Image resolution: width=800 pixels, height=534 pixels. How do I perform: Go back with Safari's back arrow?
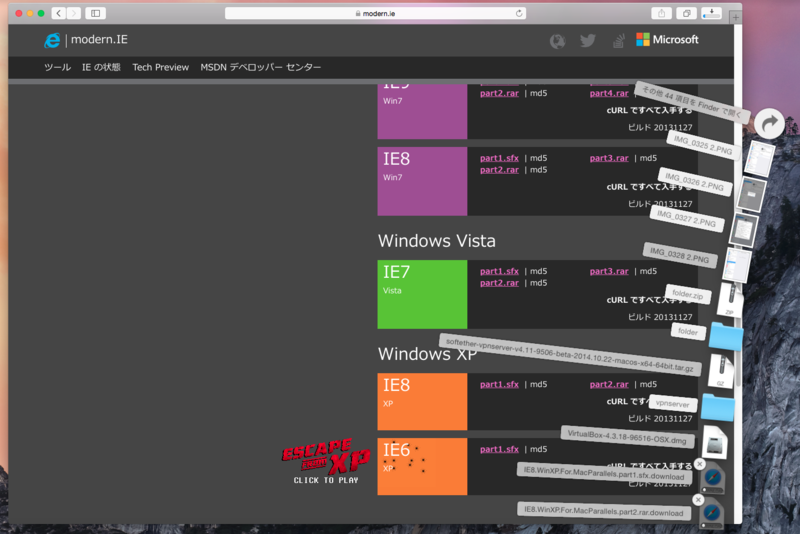point(59,13)
